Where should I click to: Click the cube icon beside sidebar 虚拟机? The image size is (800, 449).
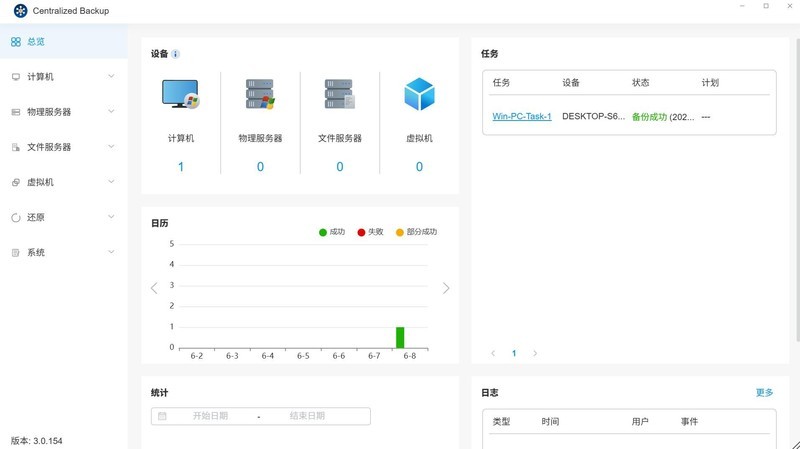pos(16,182)
